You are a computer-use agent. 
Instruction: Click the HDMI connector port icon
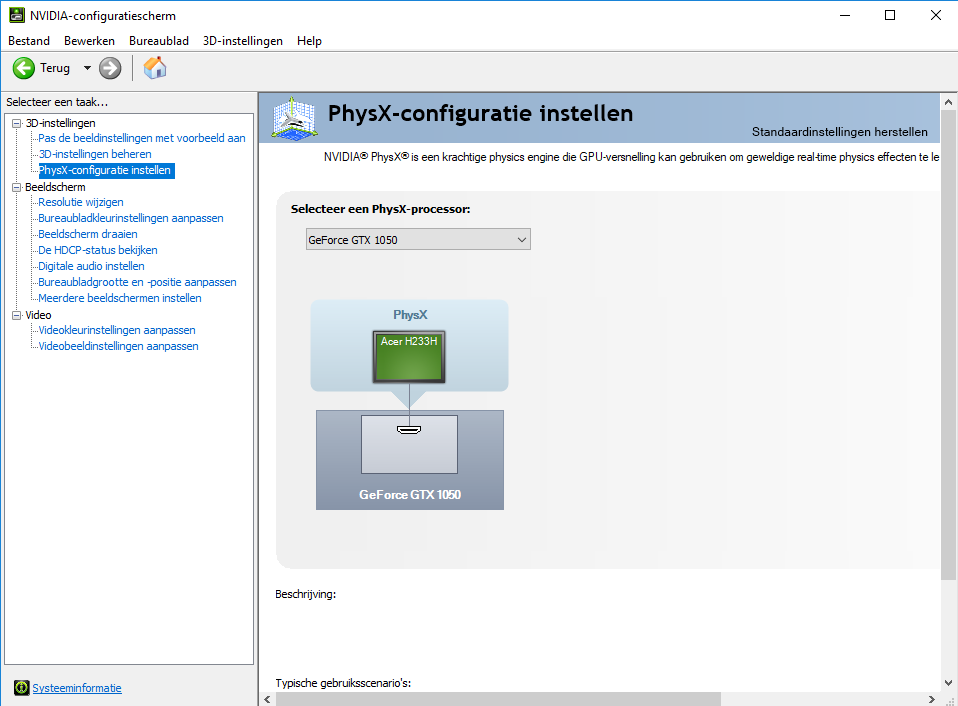point(409,430)
